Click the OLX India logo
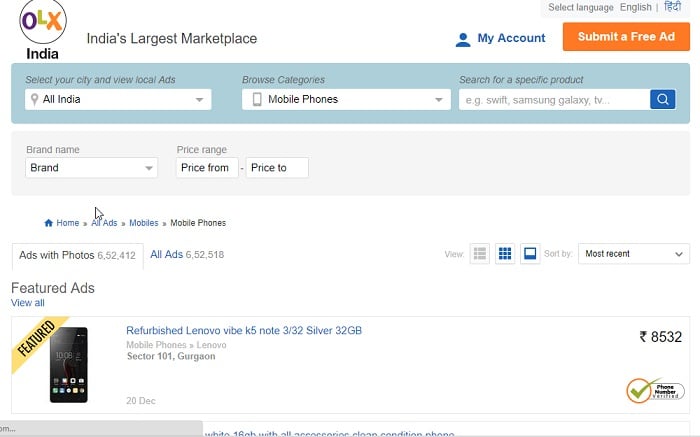This screenshot has width=700, height=437. tap(43, 30)
